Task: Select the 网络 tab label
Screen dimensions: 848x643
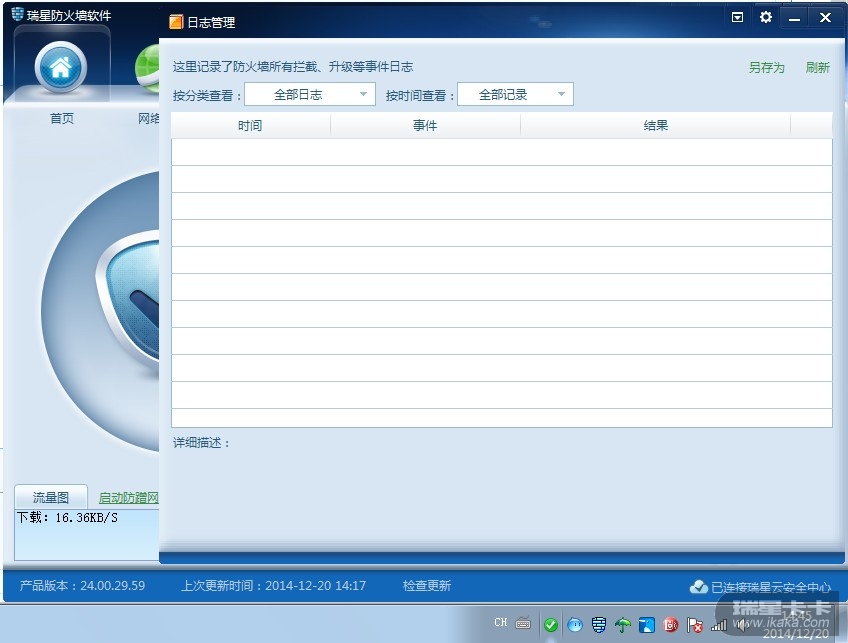Action: click(x=149, y=118)
